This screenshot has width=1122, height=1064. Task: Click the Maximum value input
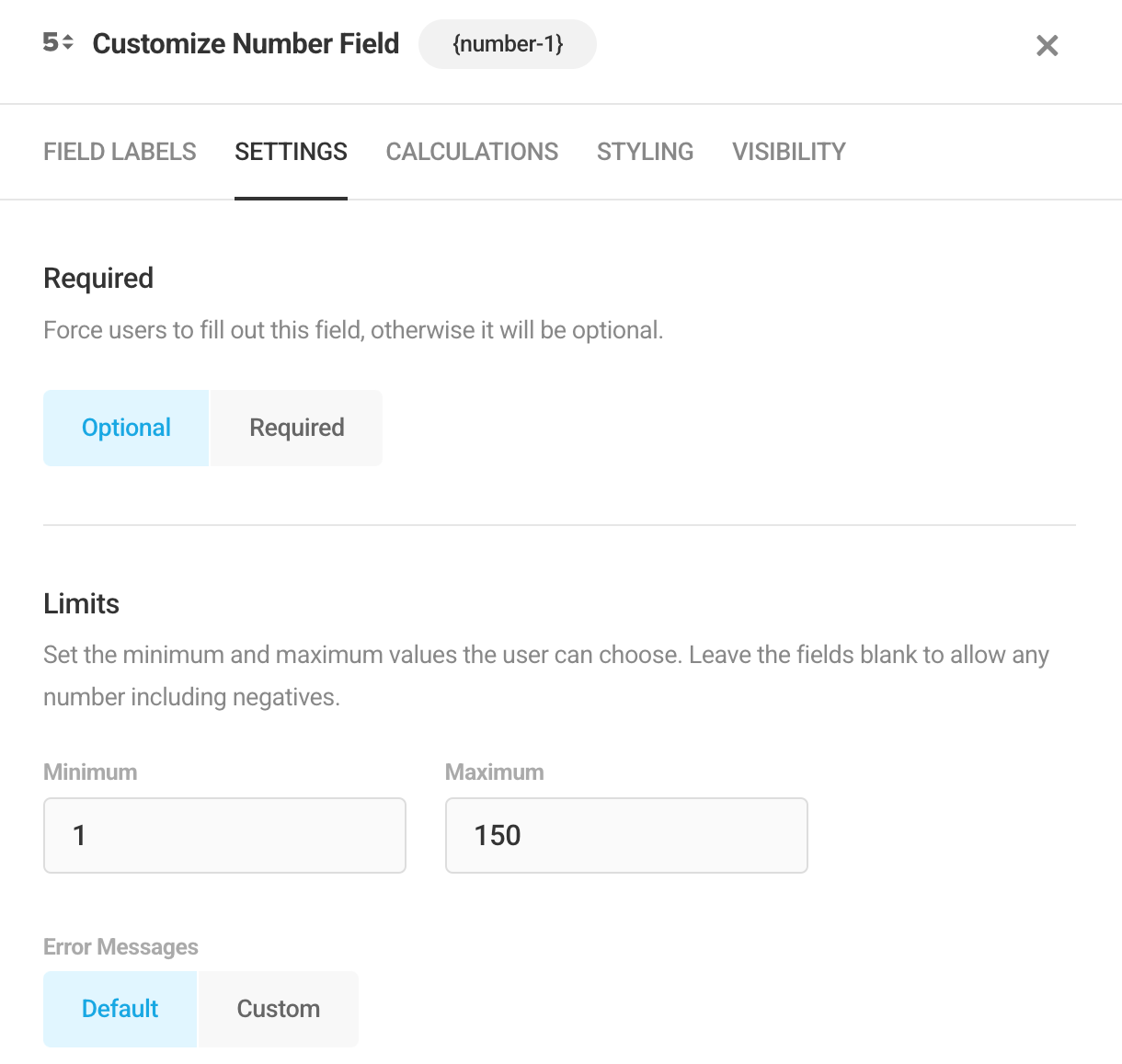coord(626,835)
